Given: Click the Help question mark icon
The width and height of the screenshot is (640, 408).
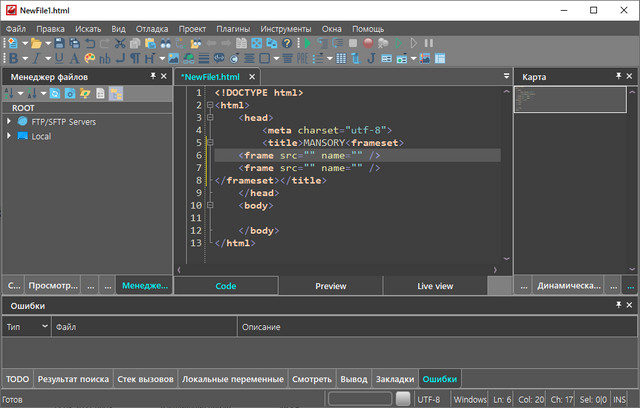Looking at the screenshot, I should [x=288, y=44].
